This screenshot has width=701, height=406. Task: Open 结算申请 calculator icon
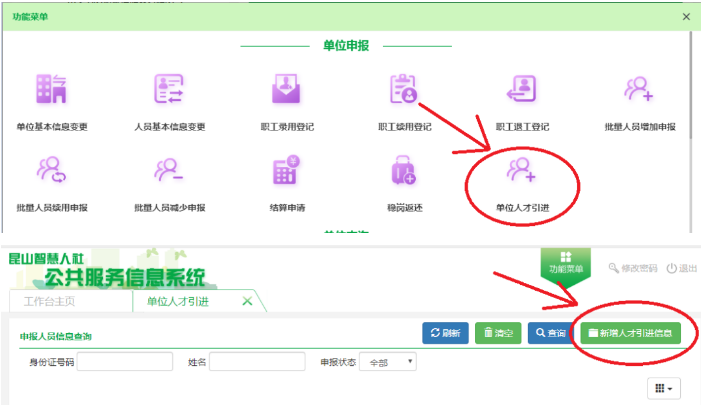click(287, 169)
